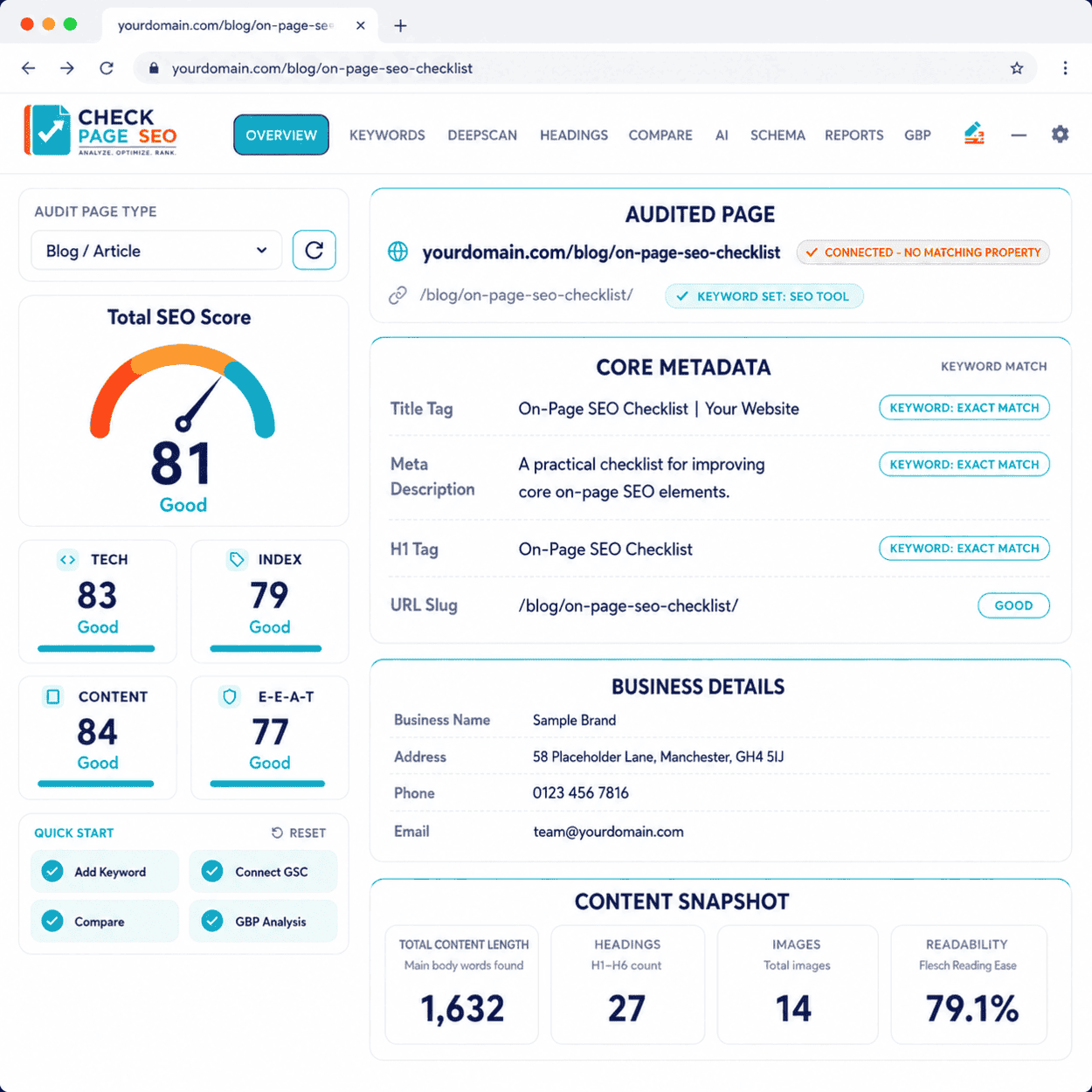Click the CONTENT score 84

click(97, 732)
